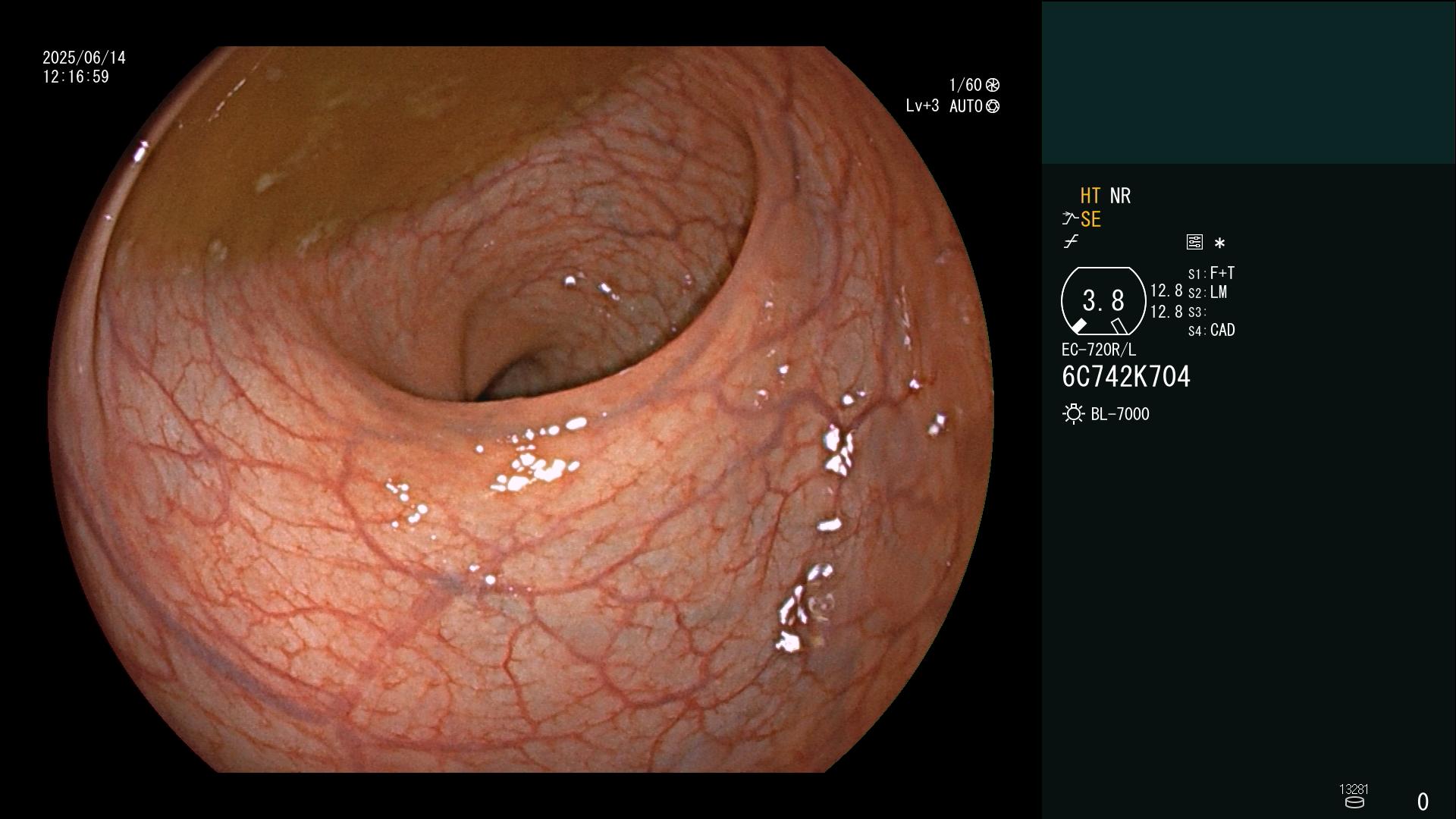The width and height of the screenshot is (1456, 819).
Task: Select the NR noise reduction indicator
Action: (1120, 196)
